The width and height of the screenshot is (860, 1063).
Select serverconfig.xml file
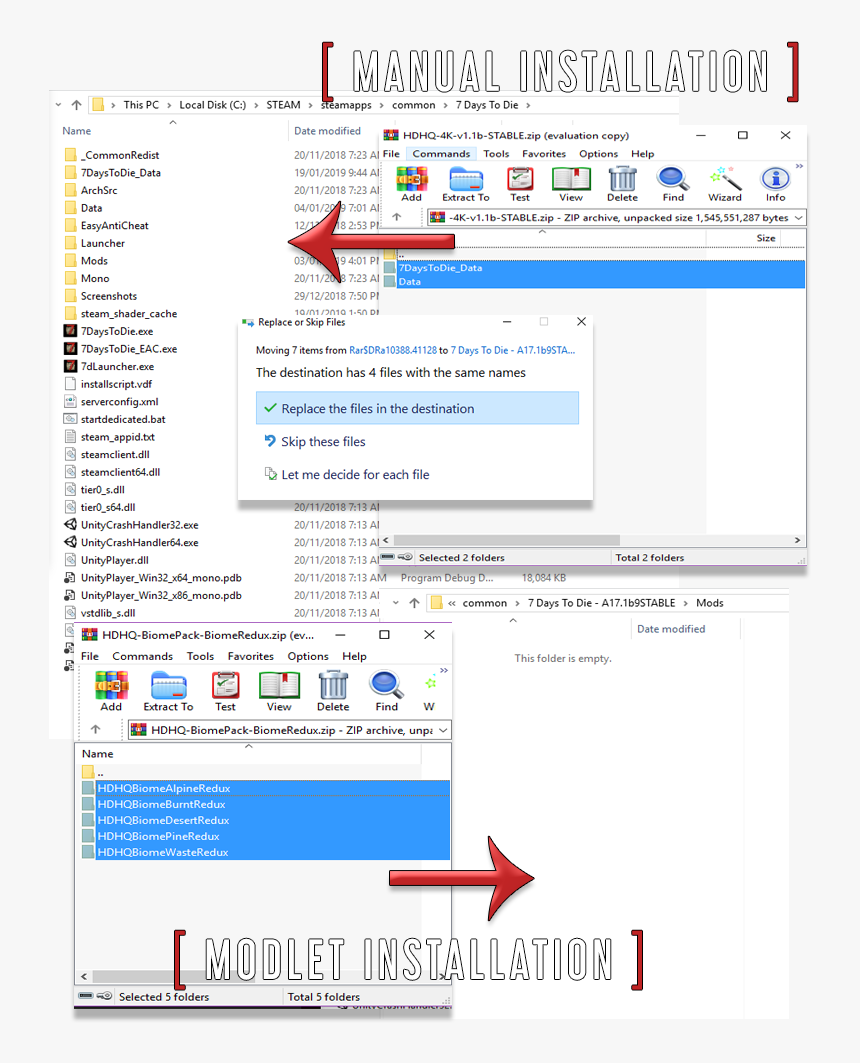click(119, 401)
